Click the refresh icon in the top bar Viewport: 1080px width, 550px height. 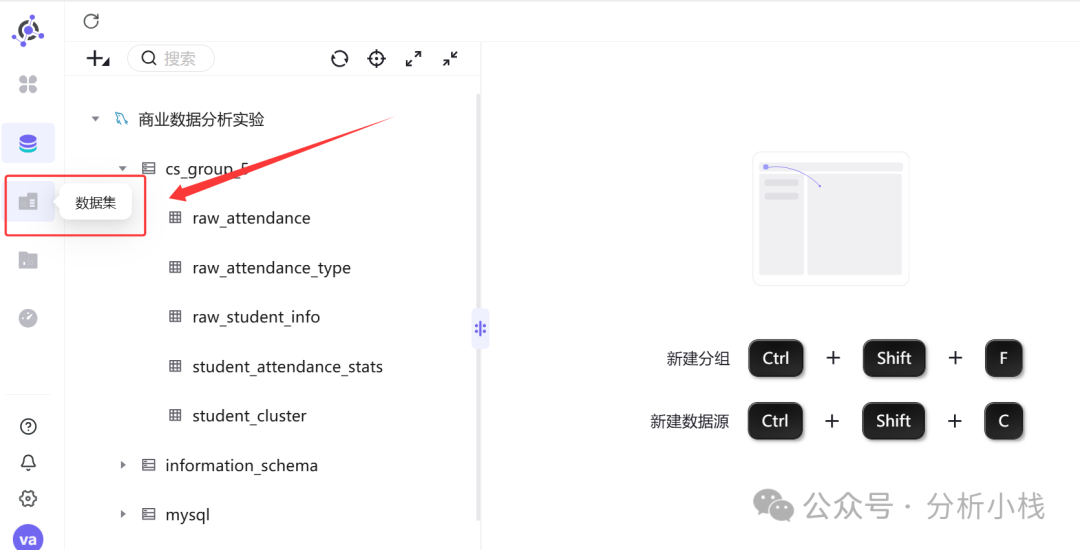91,21
